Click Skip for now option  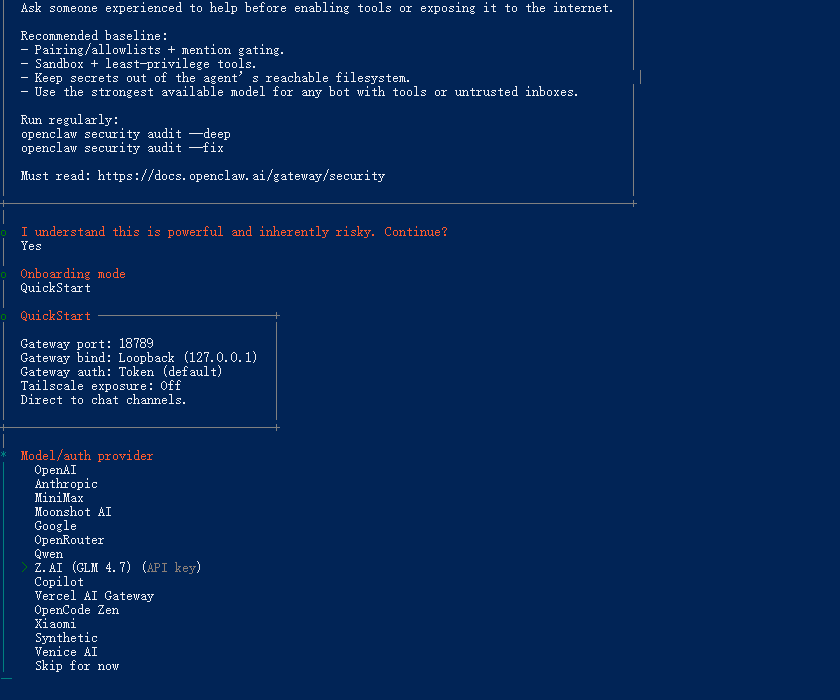77,666
